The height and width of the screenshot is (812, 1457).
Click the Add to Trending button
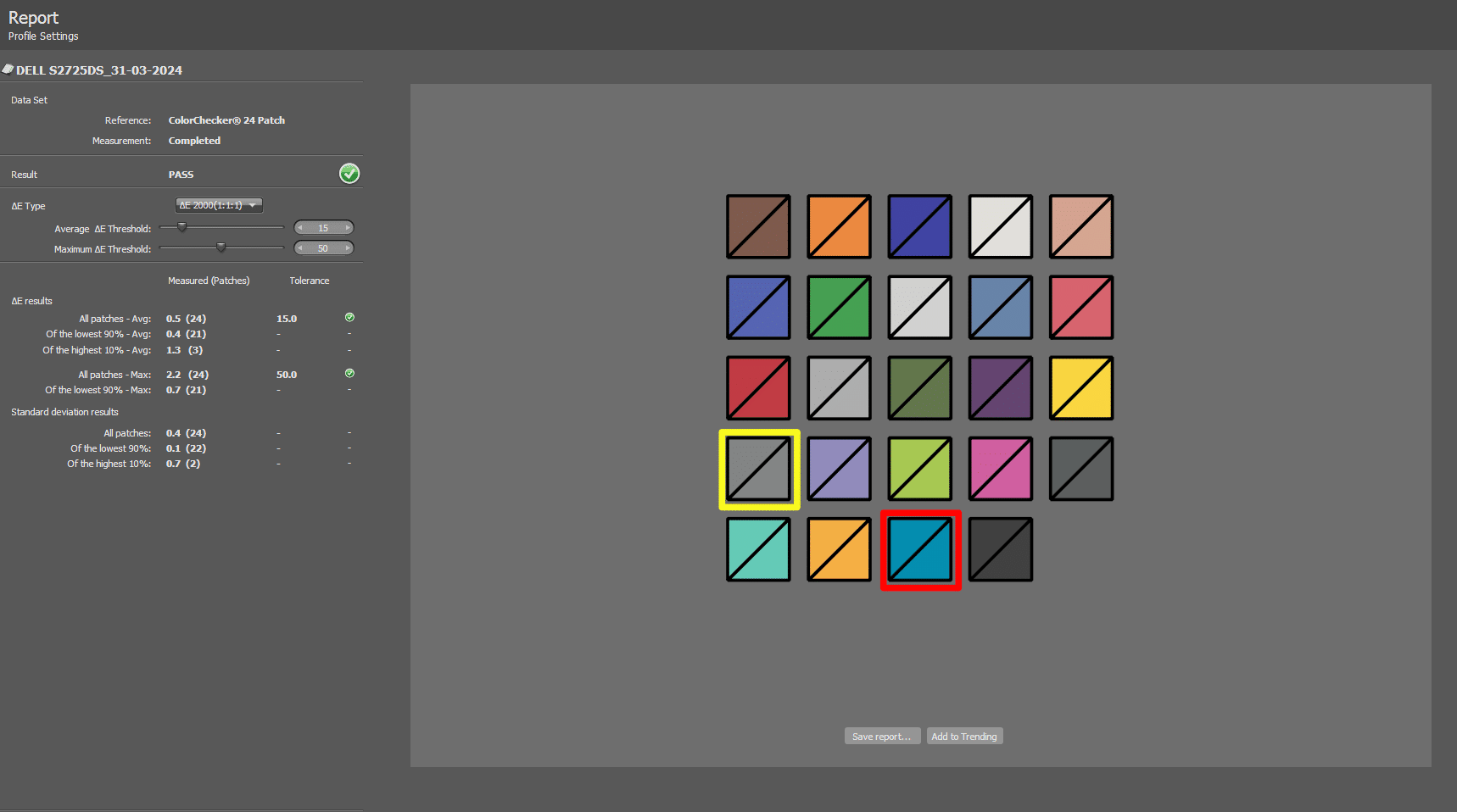coord(964,737)
